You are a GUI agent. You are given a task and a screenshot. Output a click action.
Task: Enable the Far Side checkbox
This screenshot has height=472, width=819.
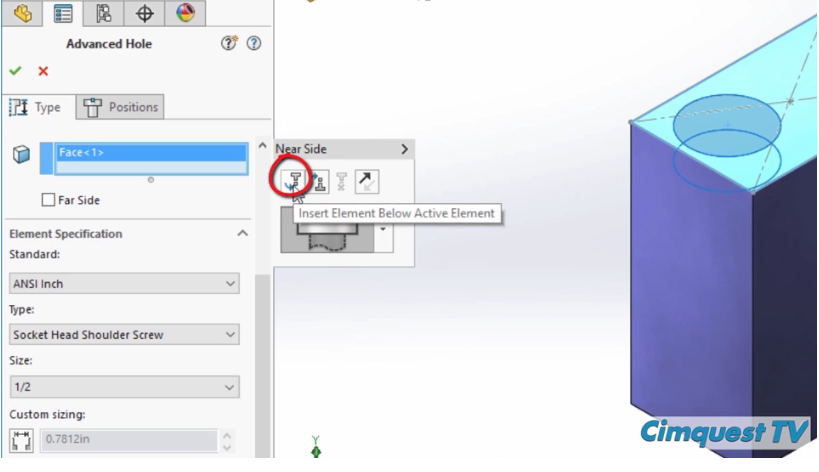(x=48, y=200)
